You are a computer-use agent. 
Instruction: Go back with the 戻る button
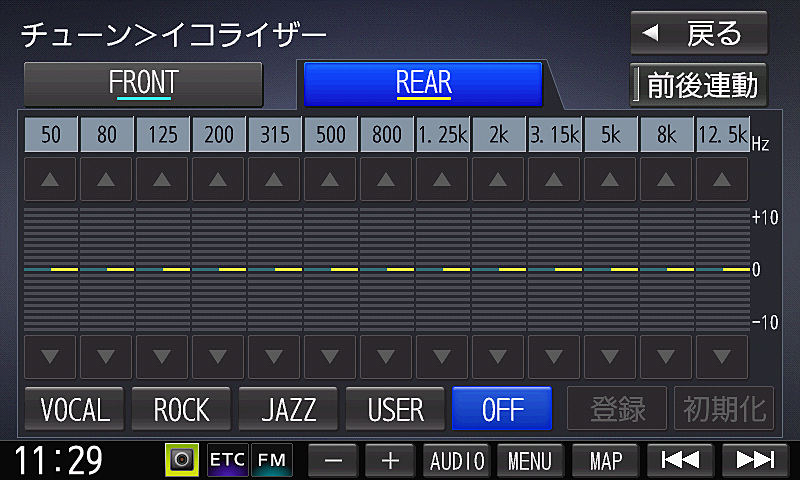[699, 33]
